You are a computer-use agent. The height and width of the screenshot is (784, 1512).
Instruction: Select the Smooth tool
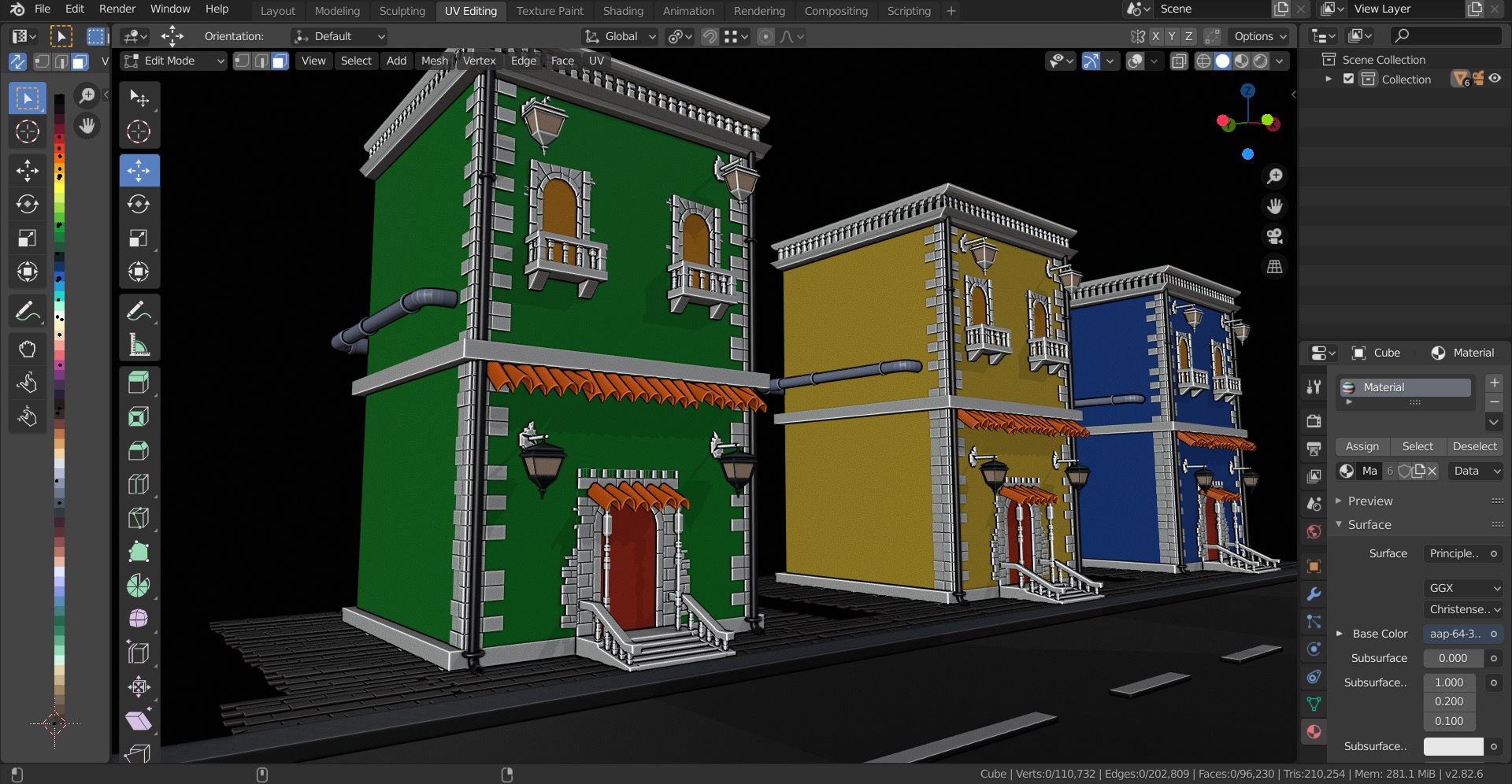click(139, 619)
